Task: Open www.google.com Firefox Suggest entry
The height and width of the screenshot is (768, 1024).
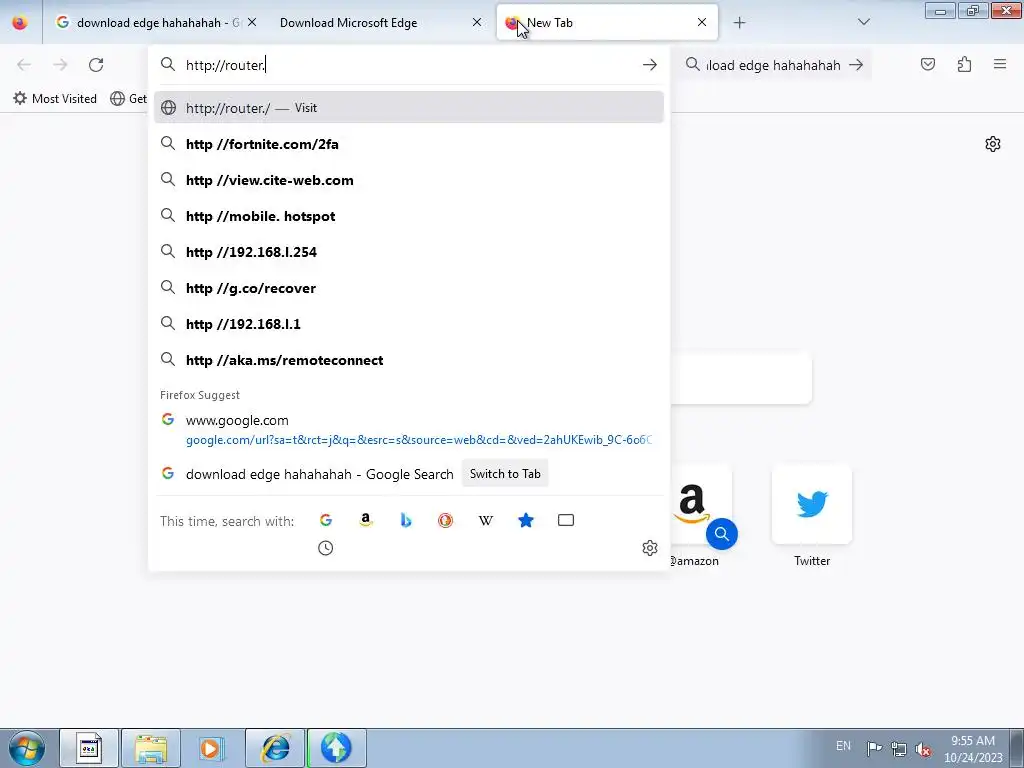Action: click(409, 430)
